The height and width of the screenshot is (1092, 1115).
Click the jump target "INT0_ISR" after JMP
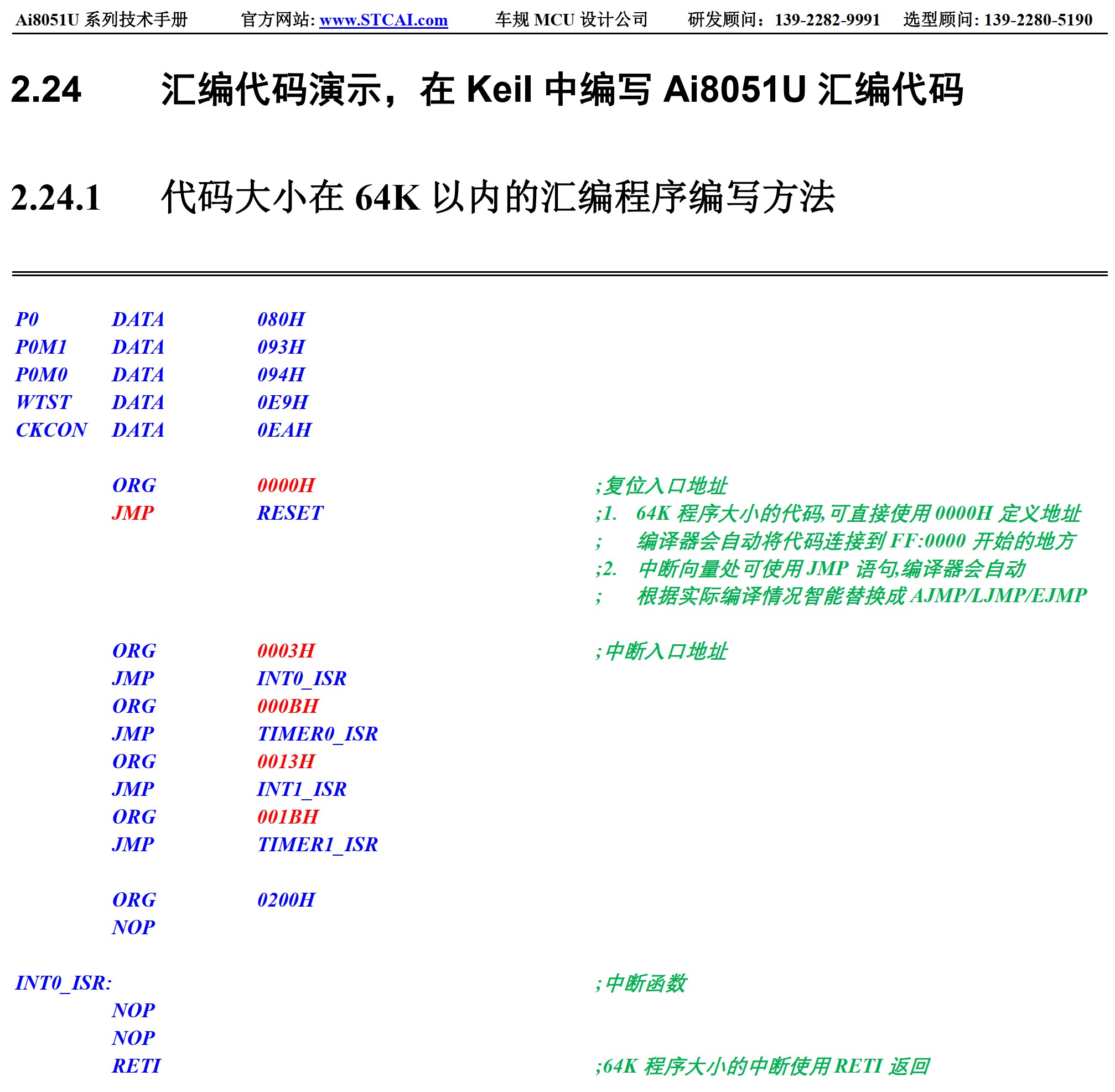(x=302, y=679)
